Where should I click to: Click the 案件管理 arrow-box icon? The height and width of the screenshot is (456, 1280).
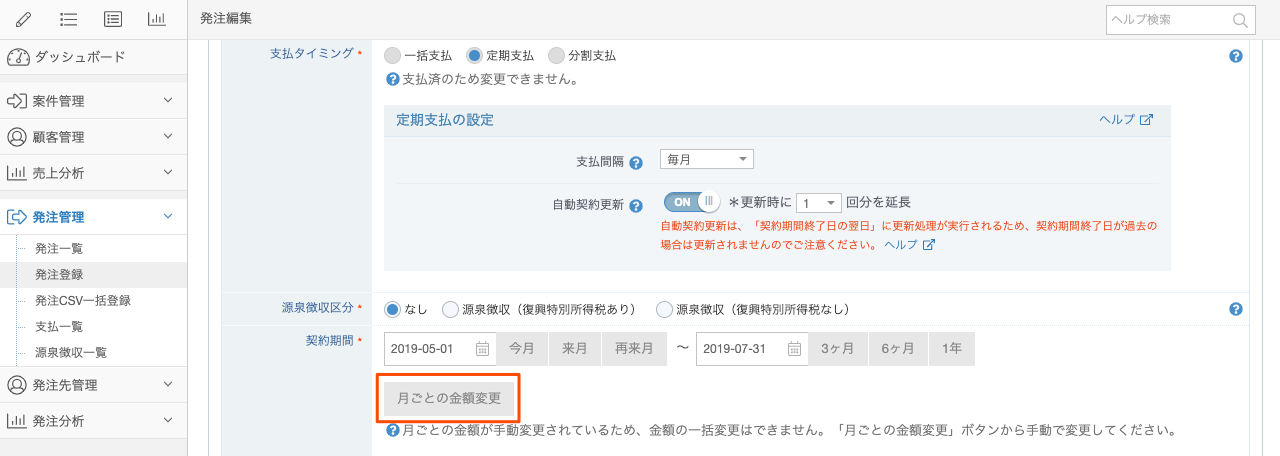pyautogui.click(x=17, y=101)
